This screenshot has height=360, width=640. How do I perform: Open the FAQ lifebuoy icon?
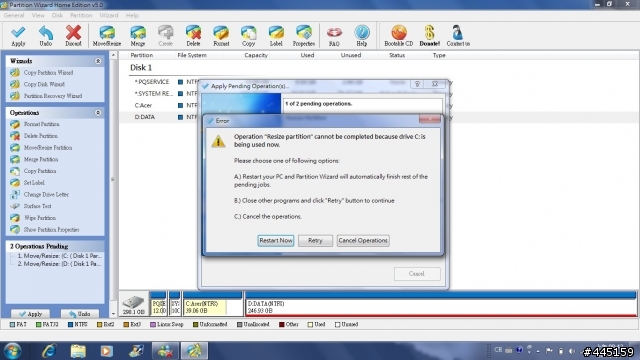coord(334,36)
